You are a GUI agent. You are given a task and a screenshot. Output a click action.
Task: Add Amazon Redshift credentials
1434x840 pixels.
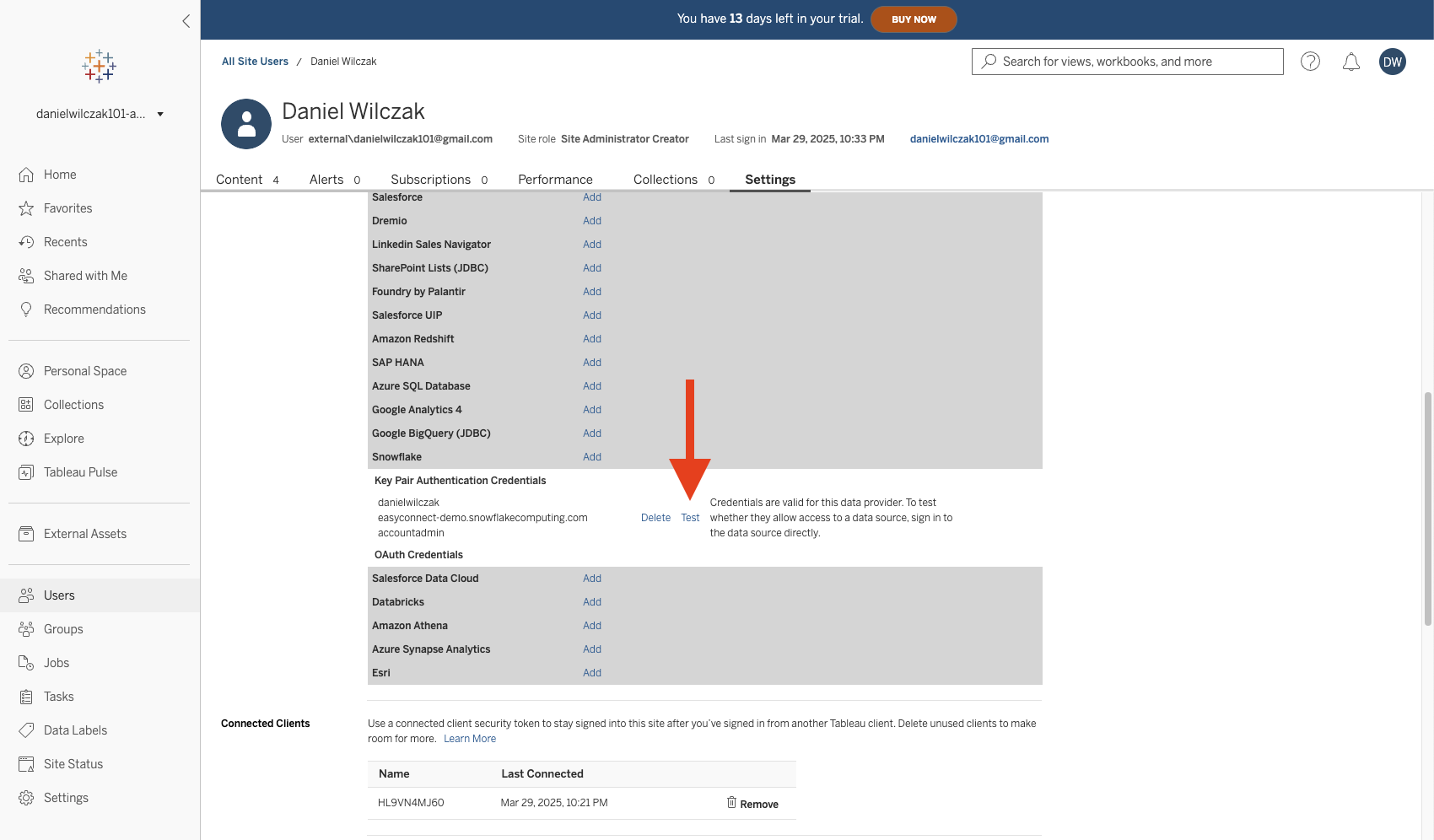[592, 339]
